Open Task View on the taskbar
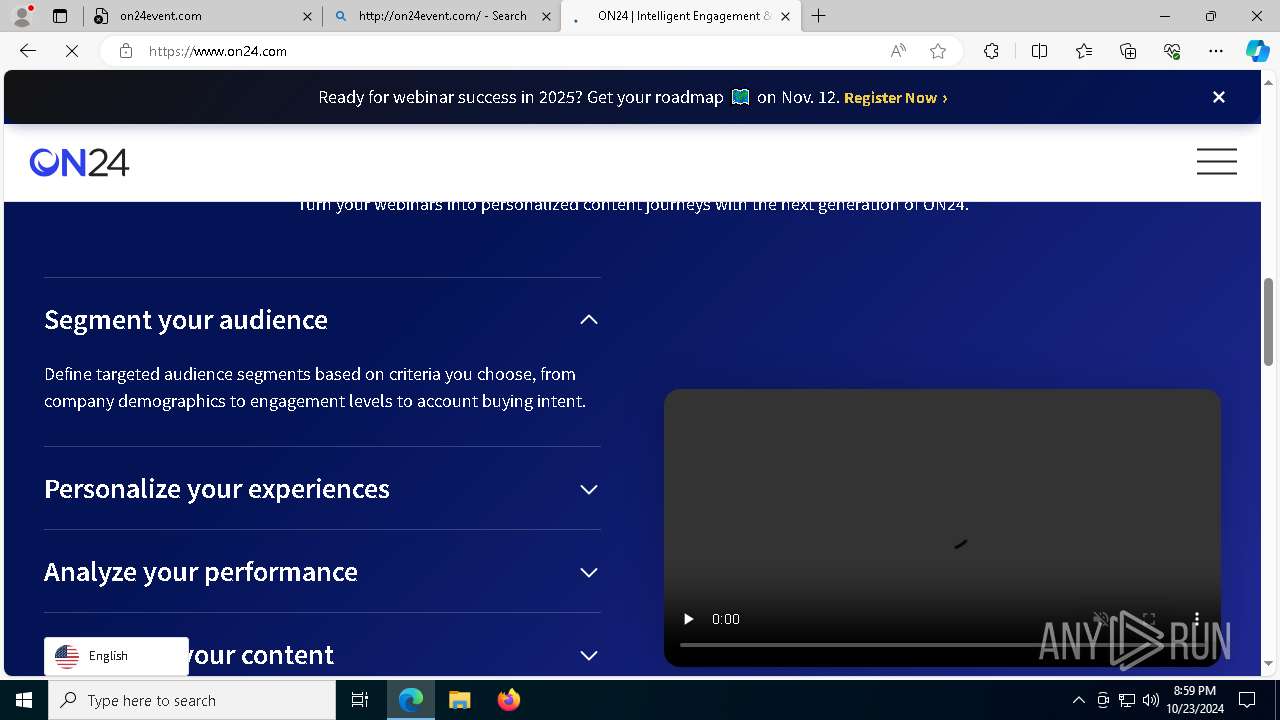The width and height of the screenshot is (1280, 720). [360, 700]
